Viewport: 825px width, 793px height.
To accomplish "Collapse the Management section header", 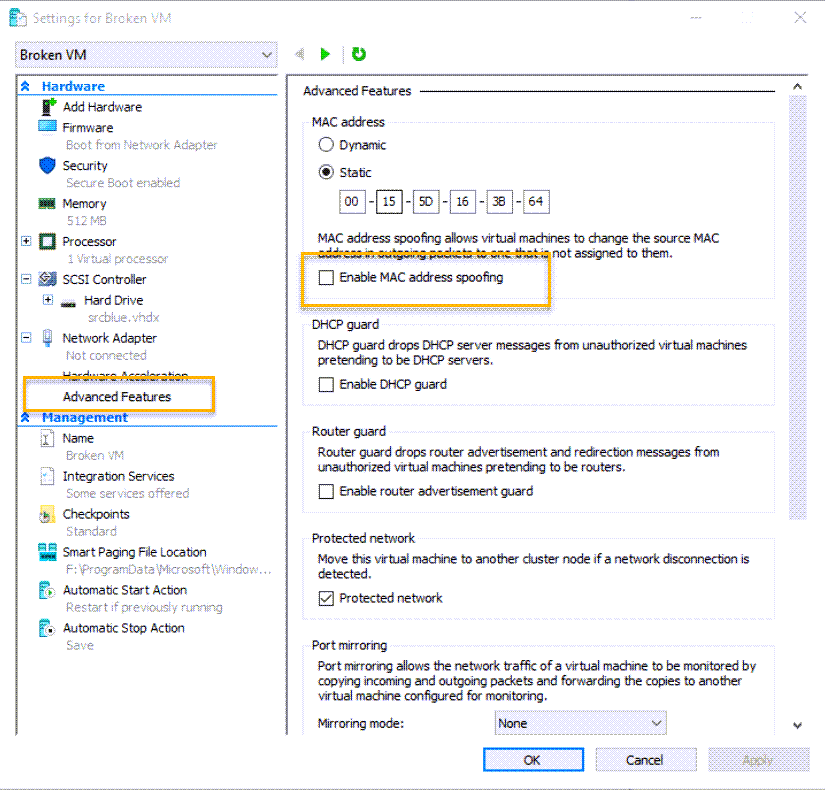I will [x=26, y=417].
